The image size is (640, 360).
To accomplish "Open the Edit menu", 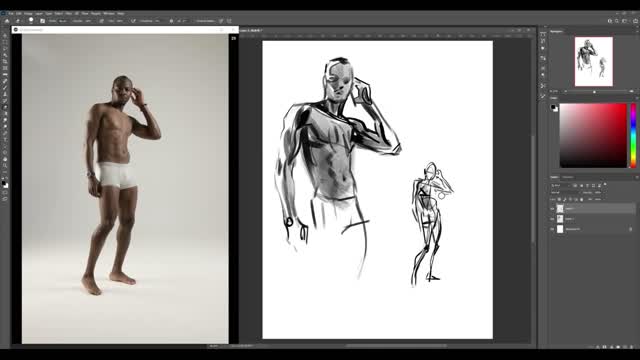I will click(19, 13).
